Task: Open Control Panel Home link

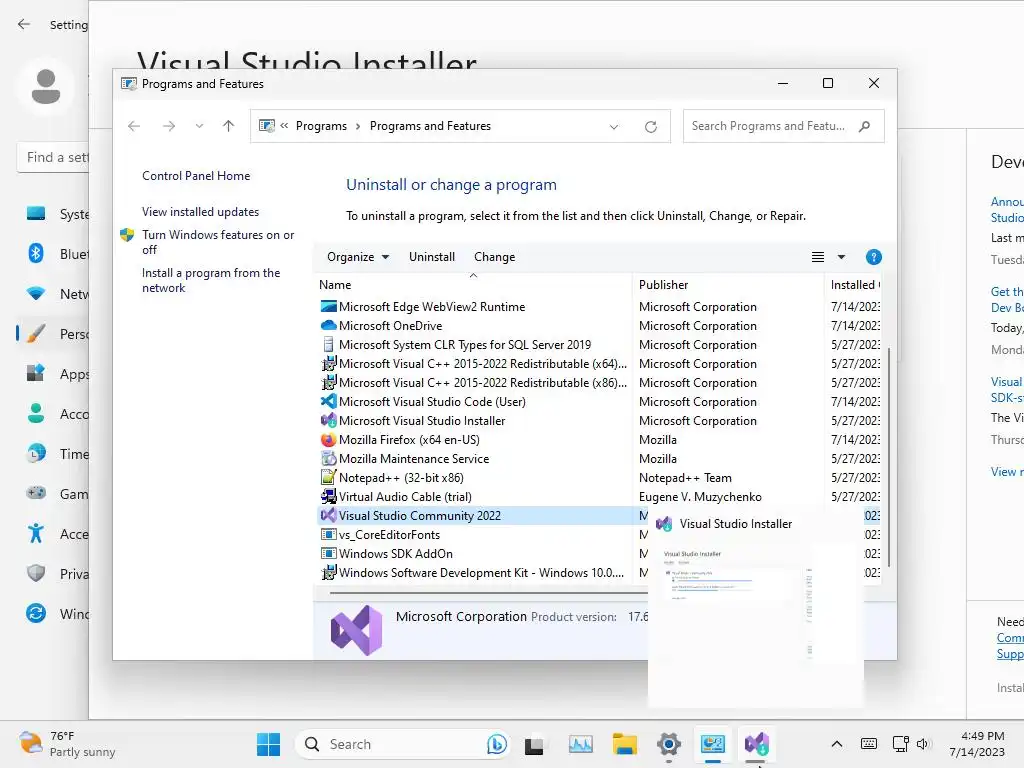Action: (196, 176)
